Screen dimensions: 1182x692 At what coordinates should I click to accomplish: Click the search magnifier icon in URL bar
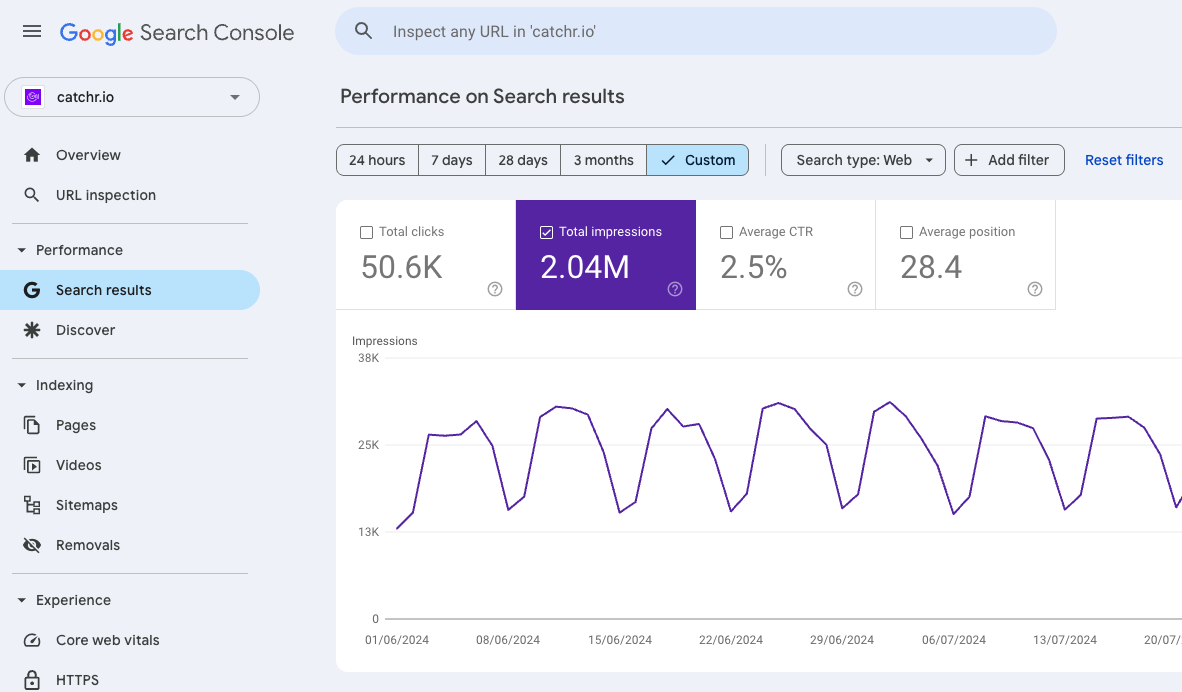click(363, 31)
